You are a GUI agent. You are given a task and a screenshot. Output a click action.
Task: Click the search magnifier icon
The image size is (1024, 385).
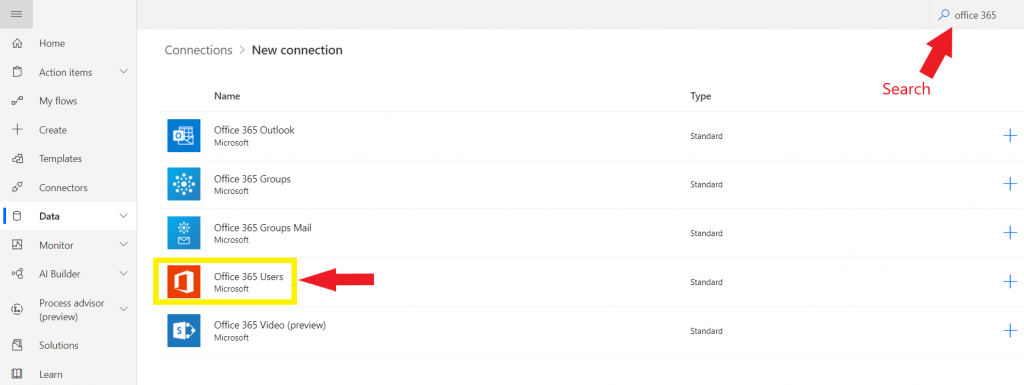point(944,14)
